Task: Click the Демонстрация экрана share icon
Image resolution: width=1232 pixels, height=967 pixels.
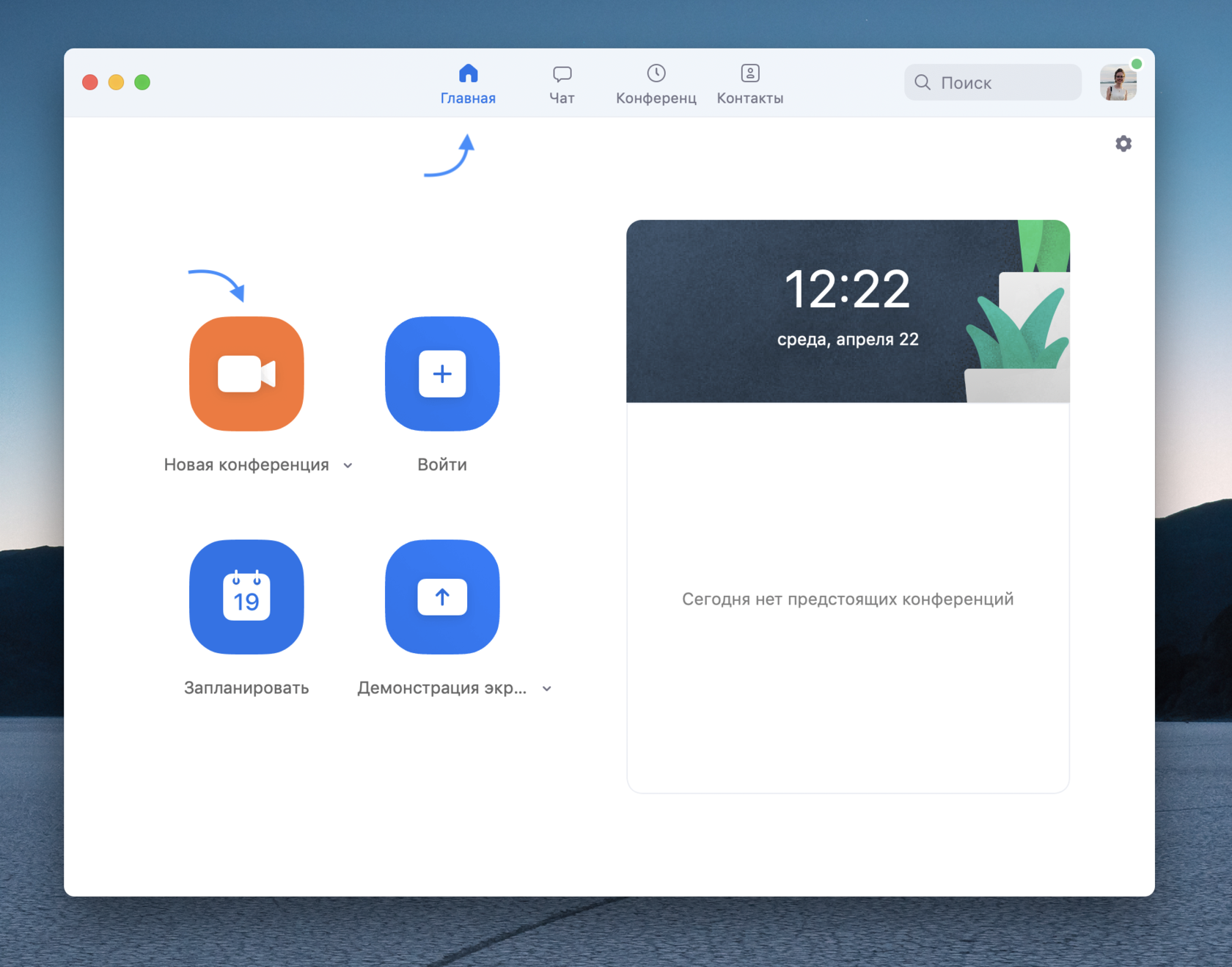Action: pyautogui.click(x=442, y=596)
